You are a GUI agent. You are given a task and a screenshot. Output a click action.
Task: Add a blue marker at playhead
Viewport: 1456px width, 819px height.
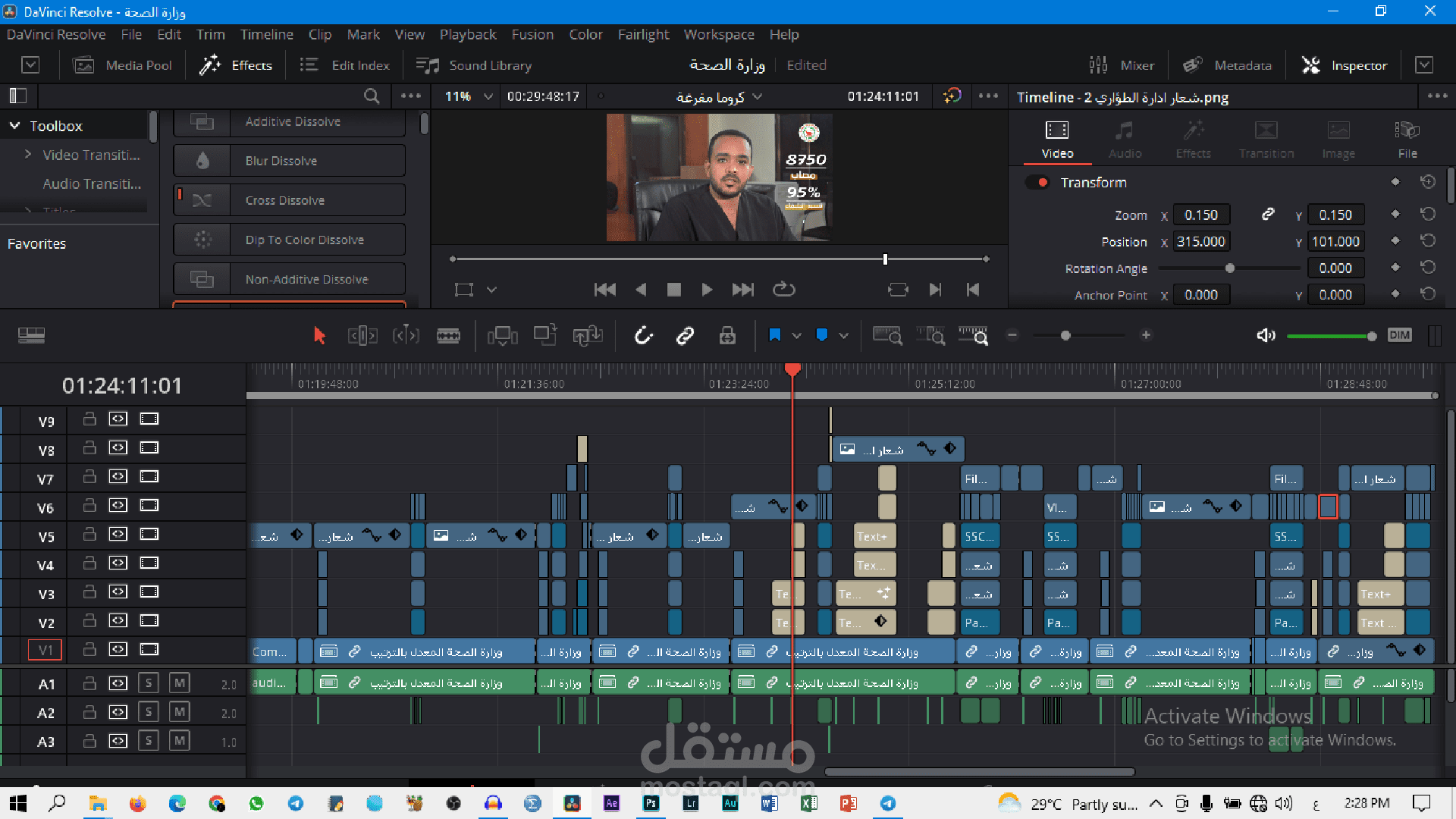821,335
